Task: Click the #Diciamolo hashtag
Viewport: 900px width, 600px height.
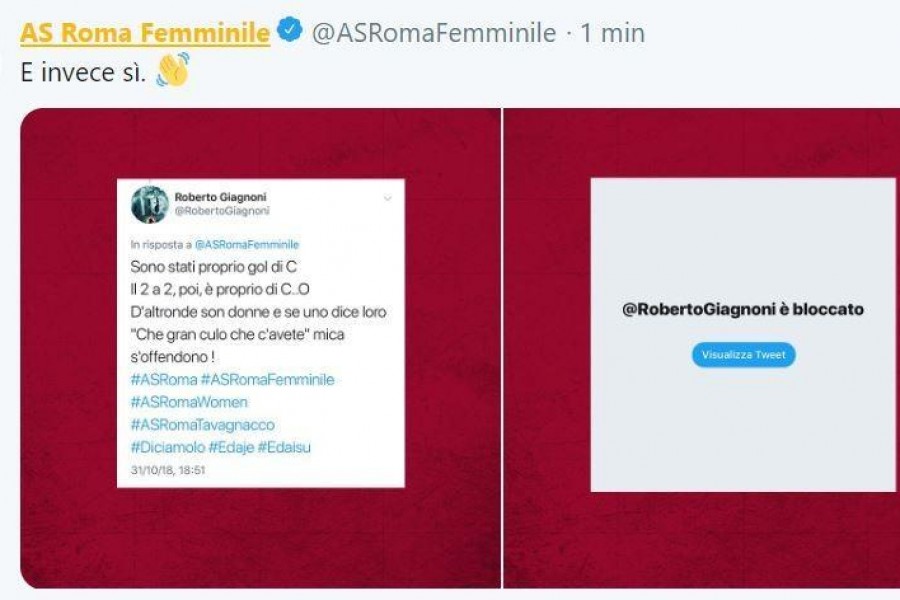Action: (168, 447)
